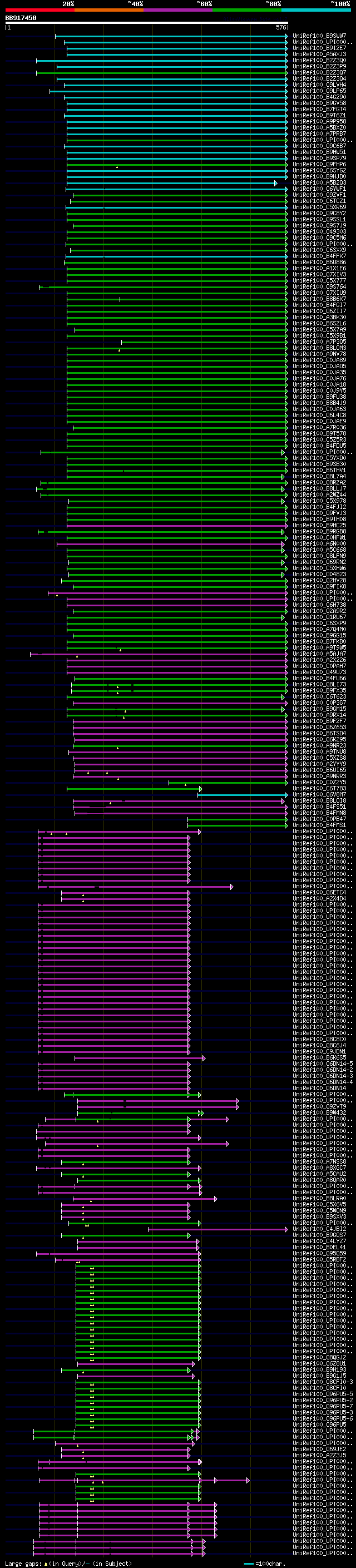Click the green ~80% identity legend segment
Image resolution: width=356 pixels, height=1568 pixels.
[247, 10]
